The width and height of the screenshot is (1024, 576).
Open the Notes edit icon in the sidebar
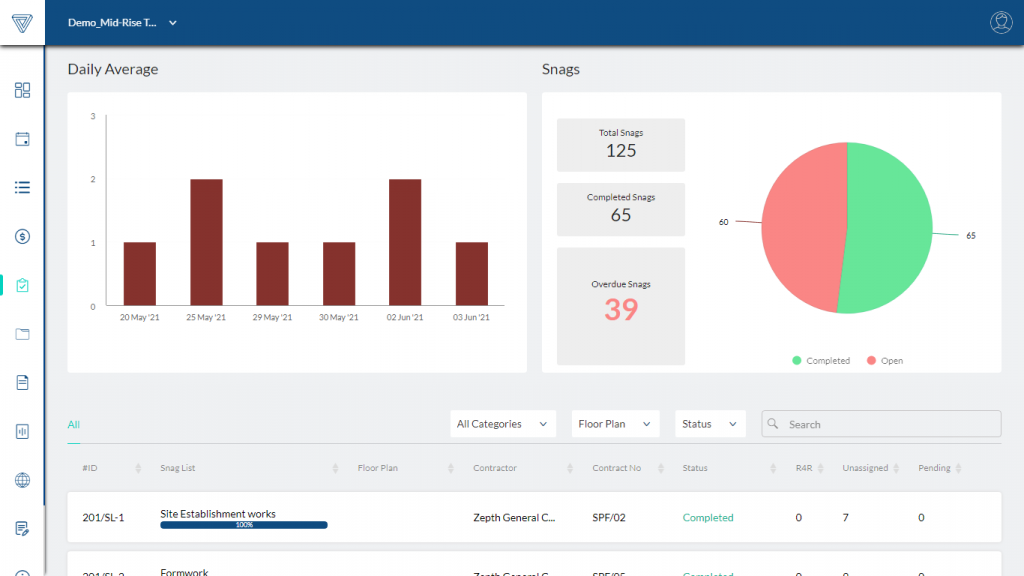(22, 529)
